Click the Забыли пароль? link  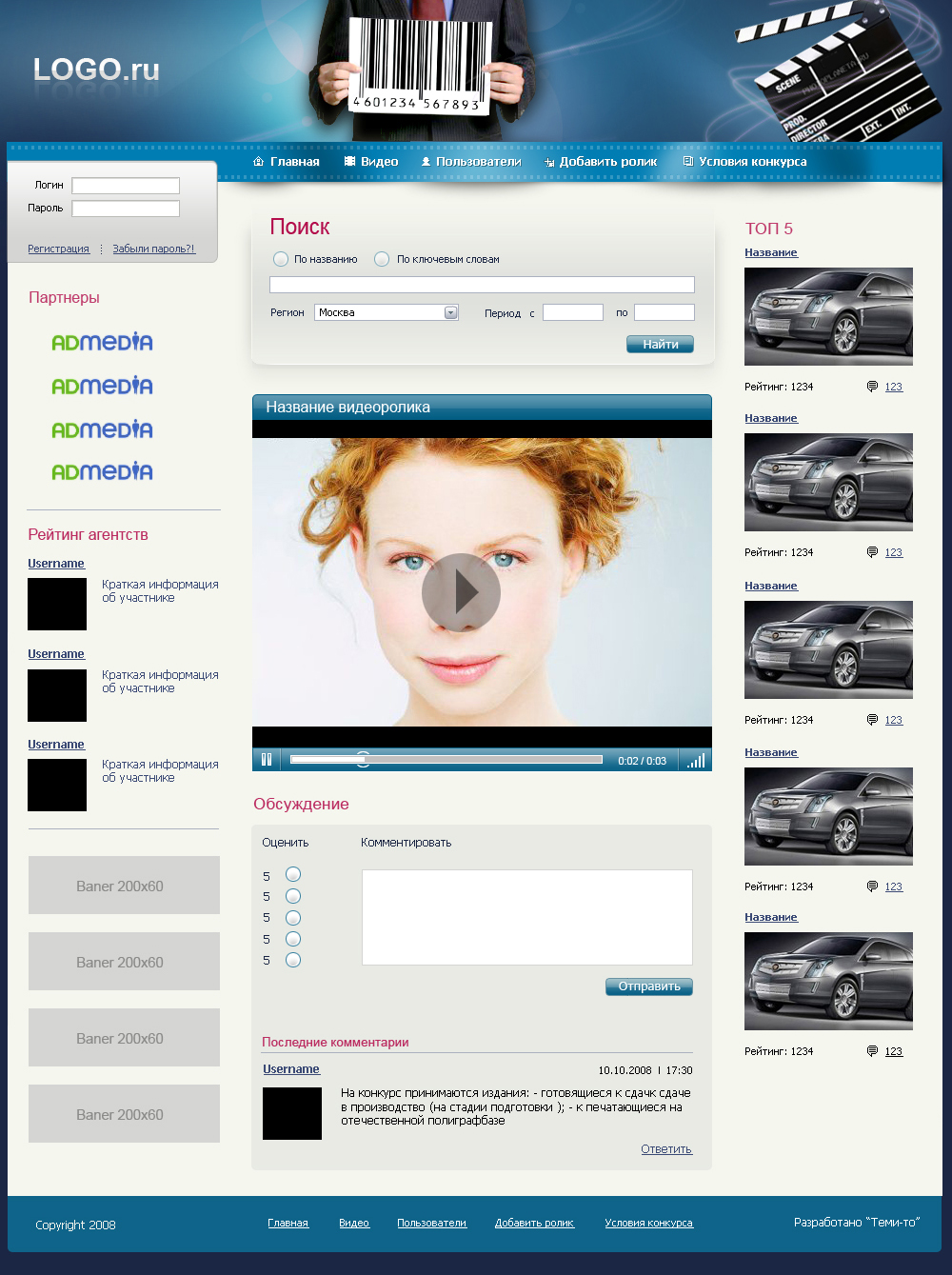(153, 249)
